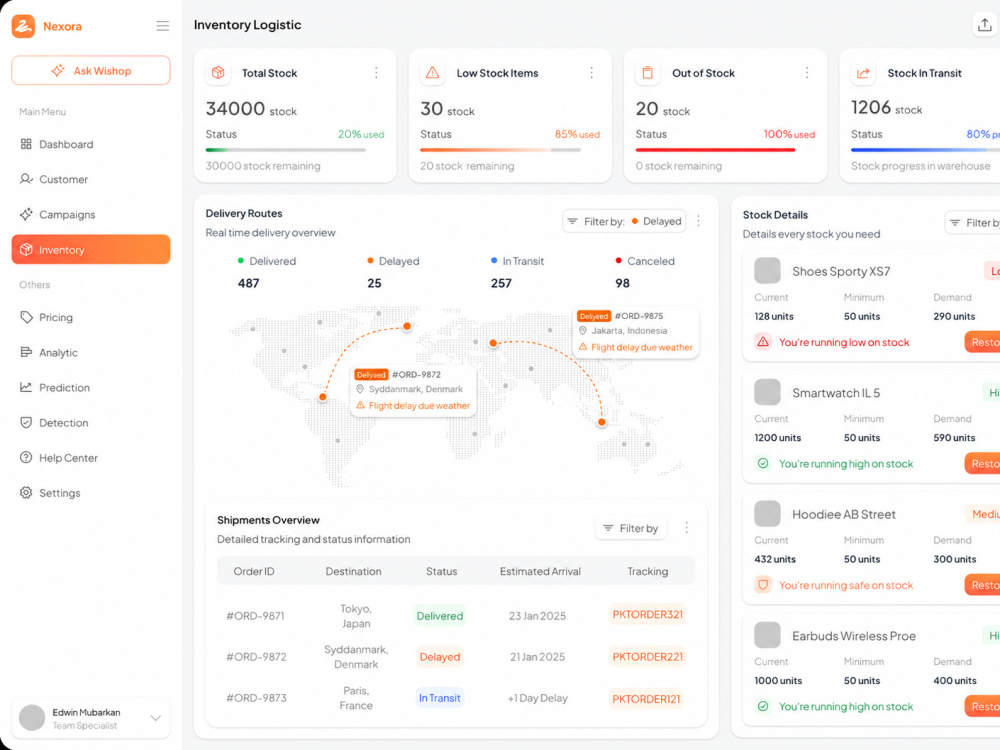Click the Detection shield icon
Image resolution: width=1000 pixels, height=750 pixels.
[x=26, y=422]
